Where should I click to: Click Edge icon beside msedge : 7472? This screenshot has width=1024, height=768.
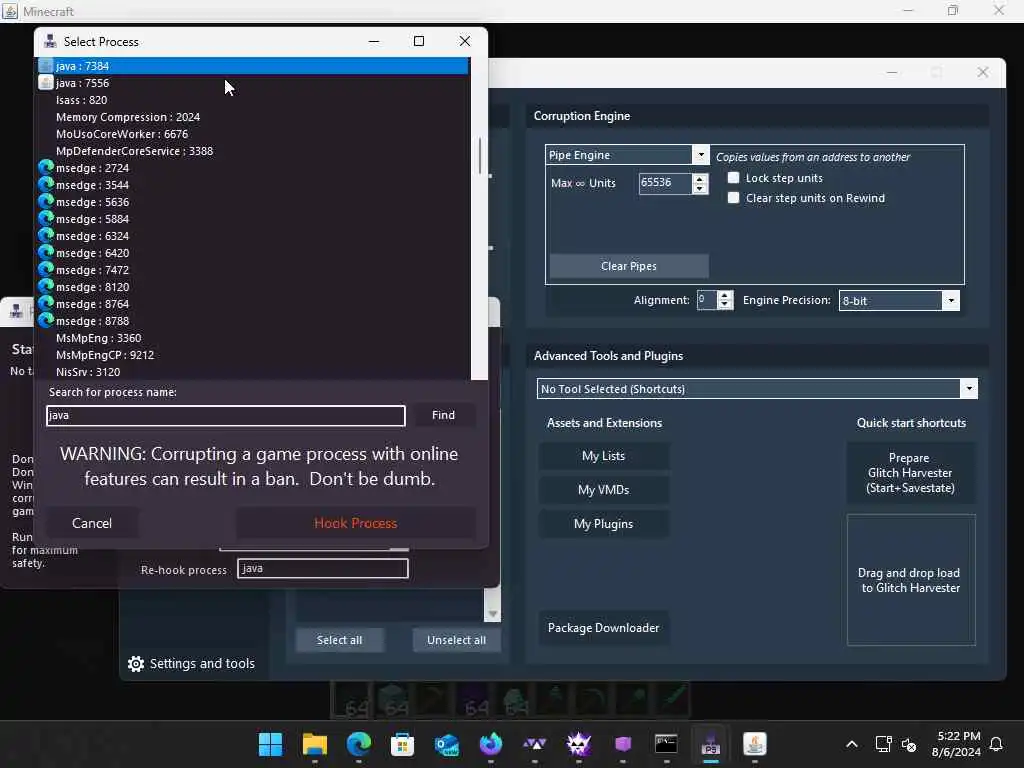point(46,270)
